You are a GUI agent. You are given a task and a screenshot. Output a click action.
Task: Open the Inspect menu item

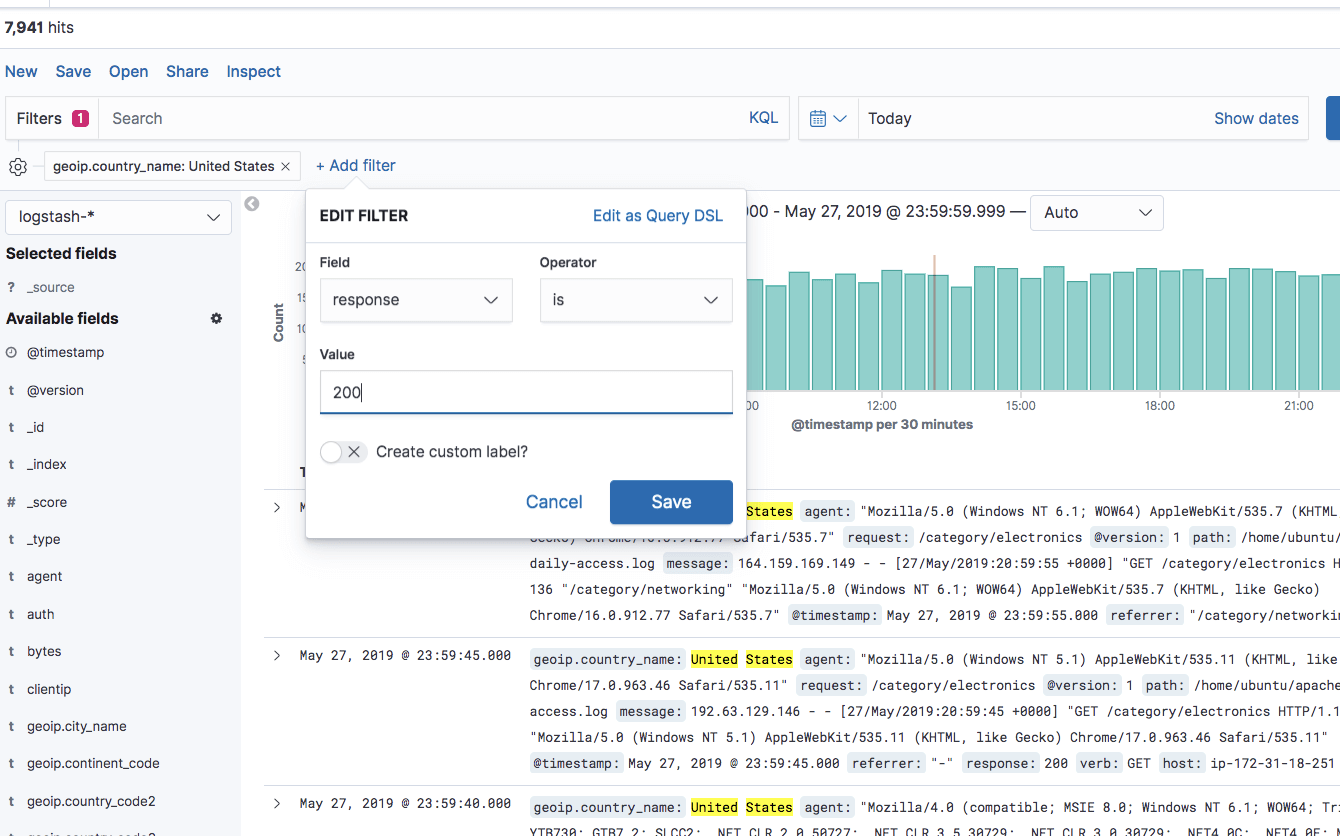[x=253, y=72]
